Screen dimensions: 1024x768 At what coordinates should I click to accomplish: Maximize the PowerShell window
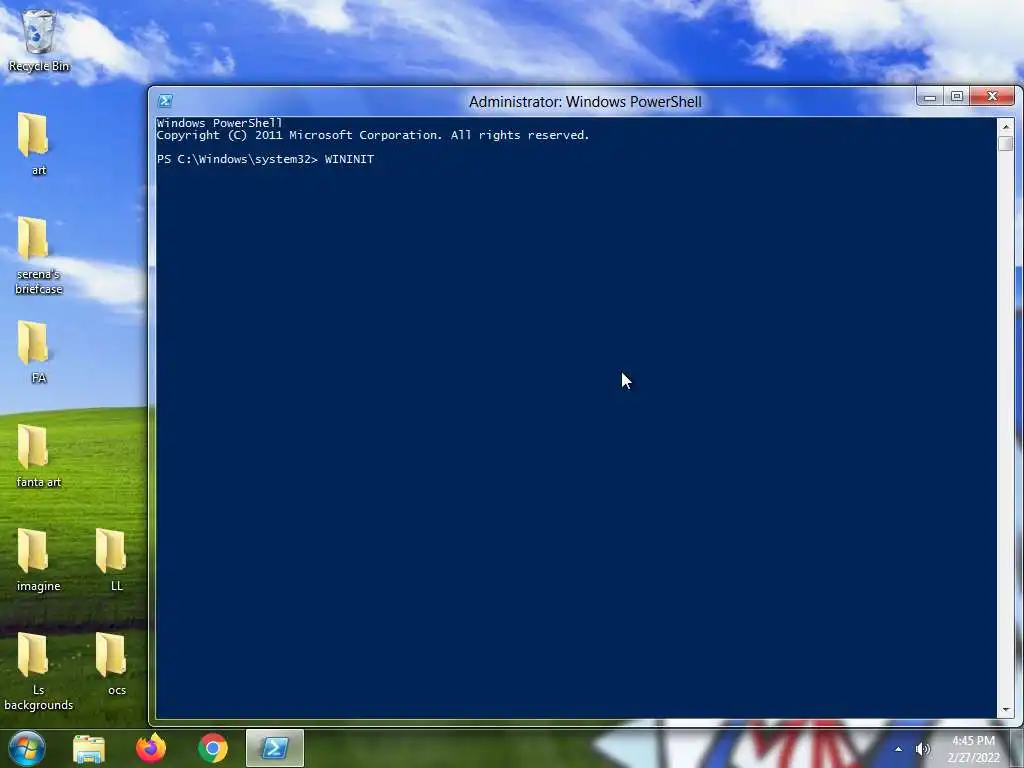(957, 97)
